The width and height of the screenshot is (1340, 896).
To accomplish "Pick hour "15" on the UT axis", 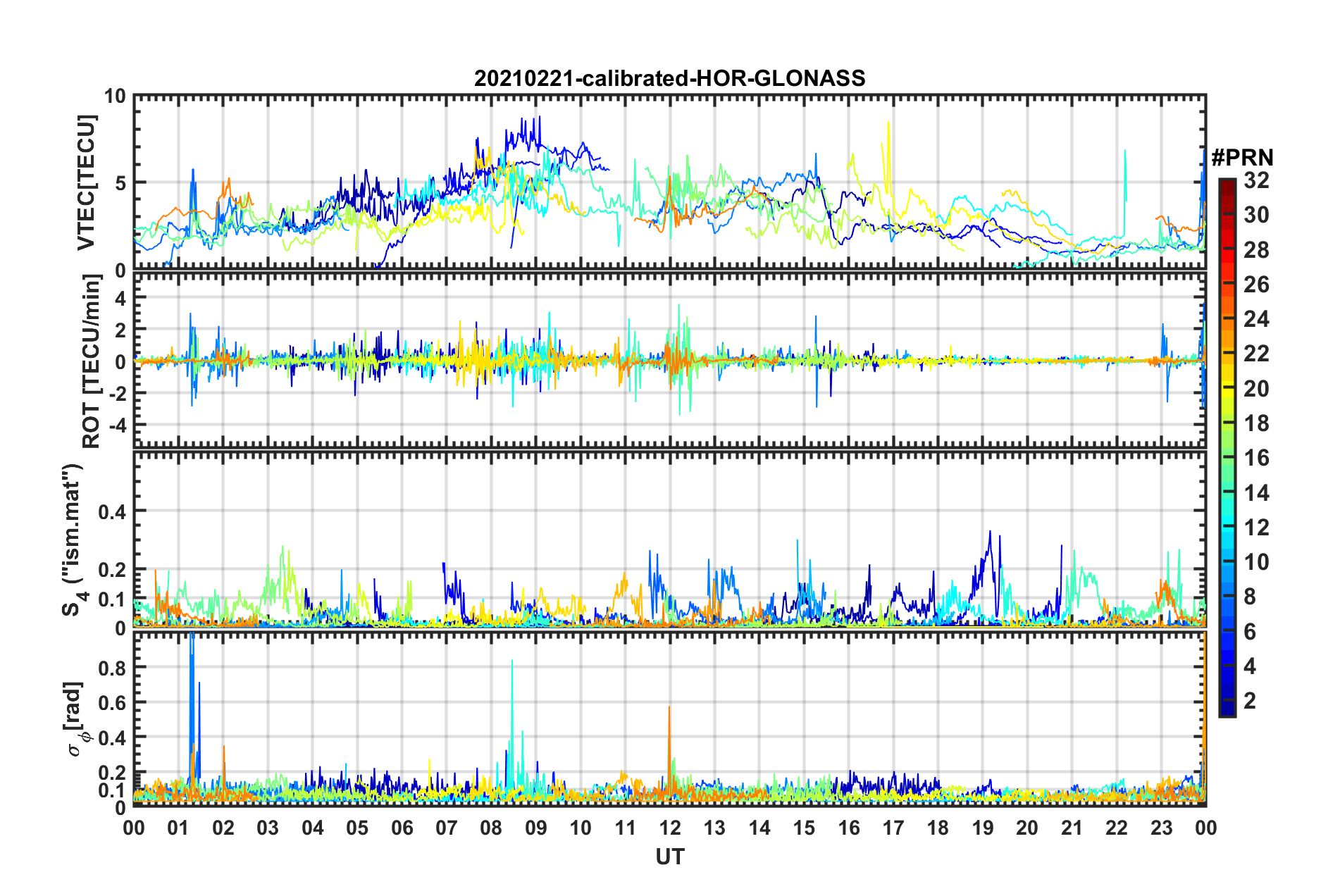I will 804,828.
